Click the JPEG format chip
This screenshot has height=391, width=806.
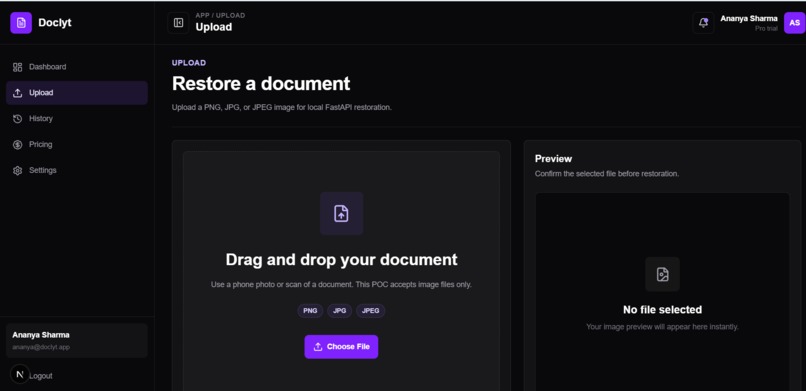pyautogui.click(x=371, y=311)
